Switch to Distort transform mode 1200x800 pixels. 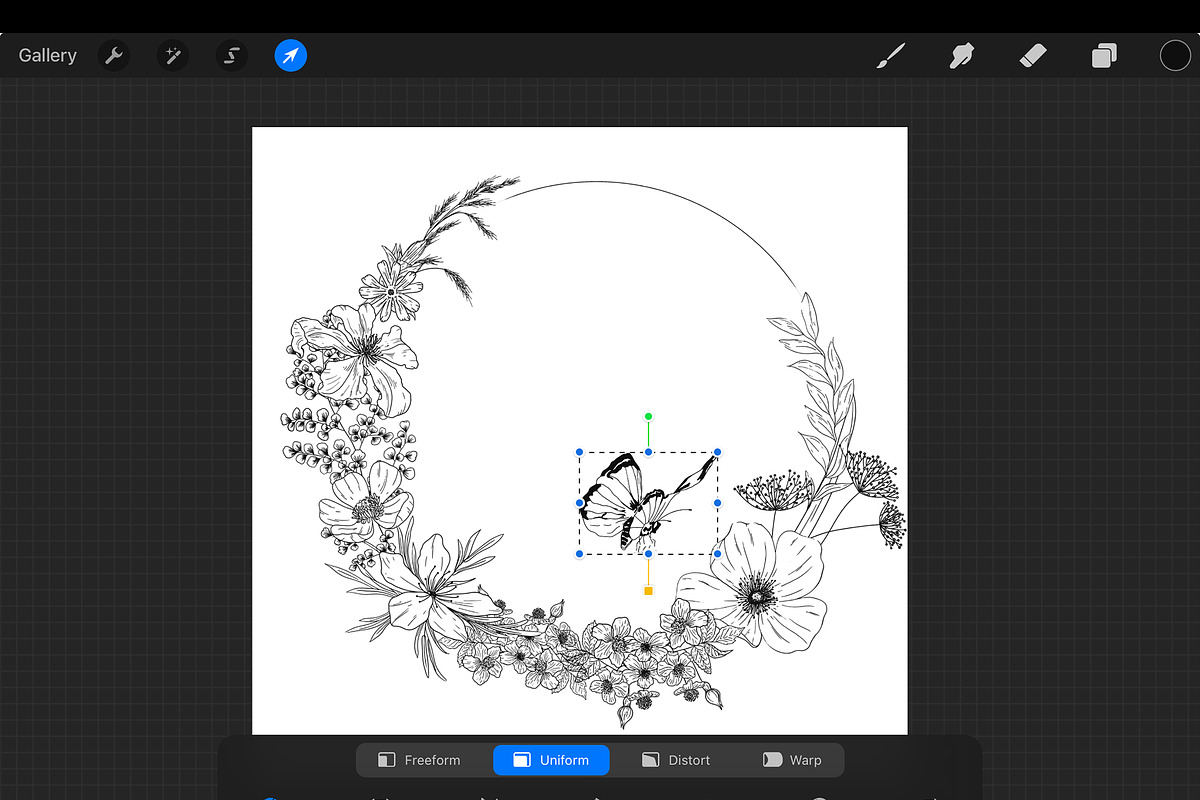tap(676, 760)
